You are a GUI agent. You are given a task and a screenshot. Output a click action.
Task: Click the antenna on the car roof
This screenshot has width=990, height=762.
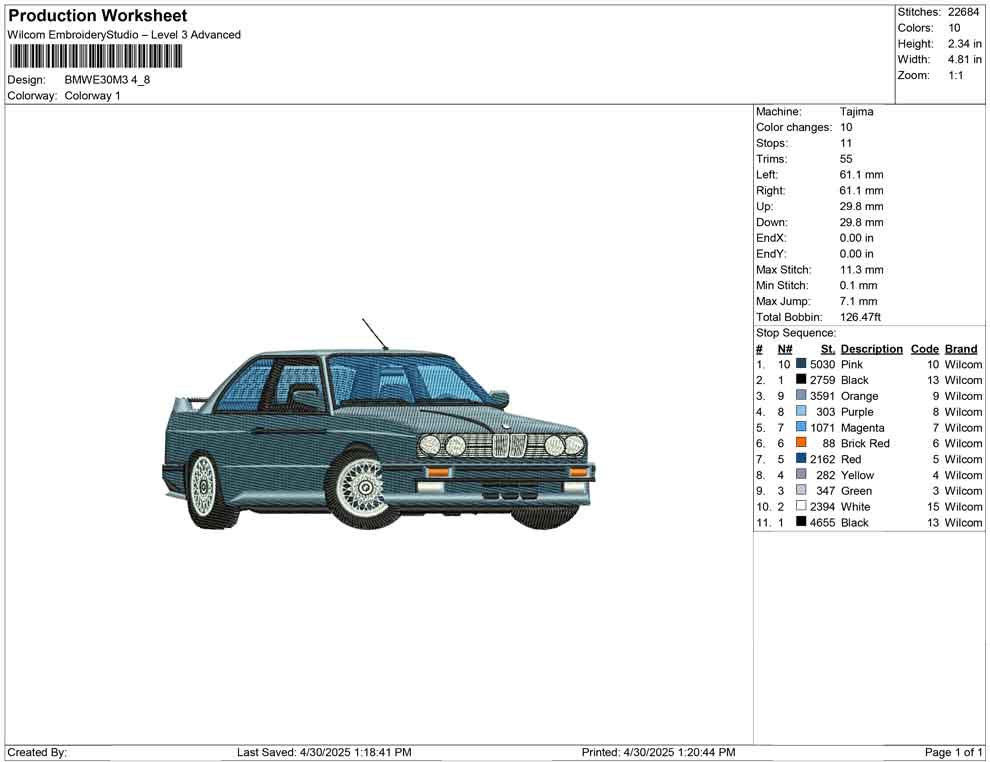point(374,334)
